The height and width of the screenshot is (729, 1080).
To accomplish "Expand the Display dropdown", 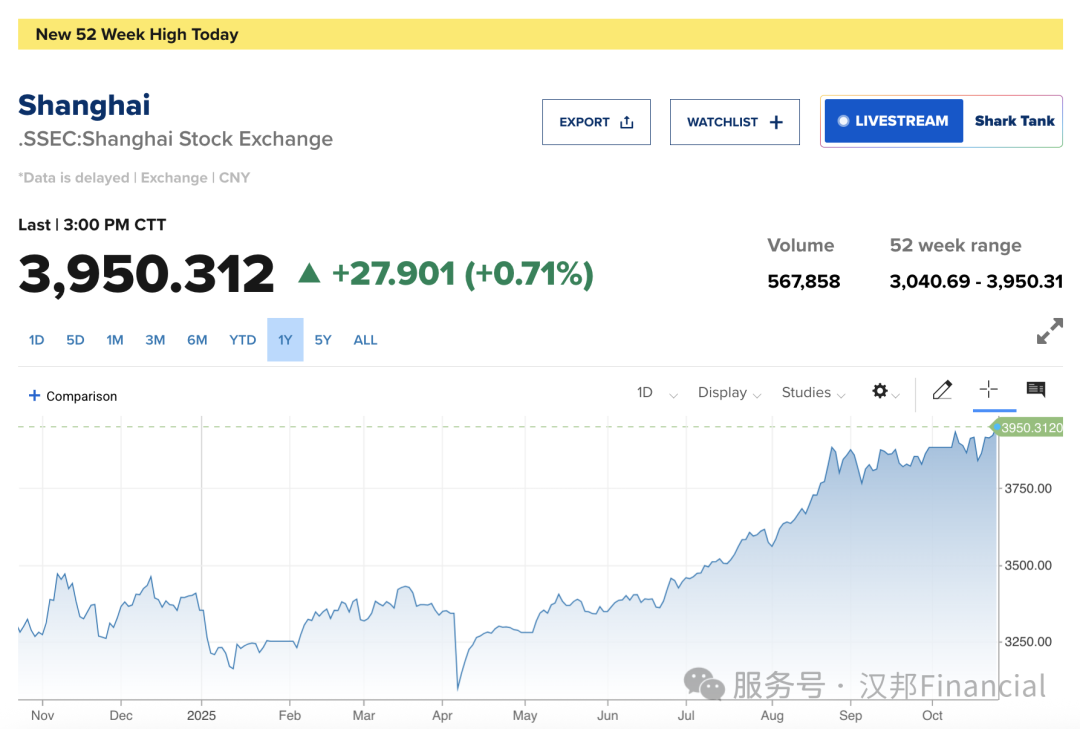I will point(730,393).
